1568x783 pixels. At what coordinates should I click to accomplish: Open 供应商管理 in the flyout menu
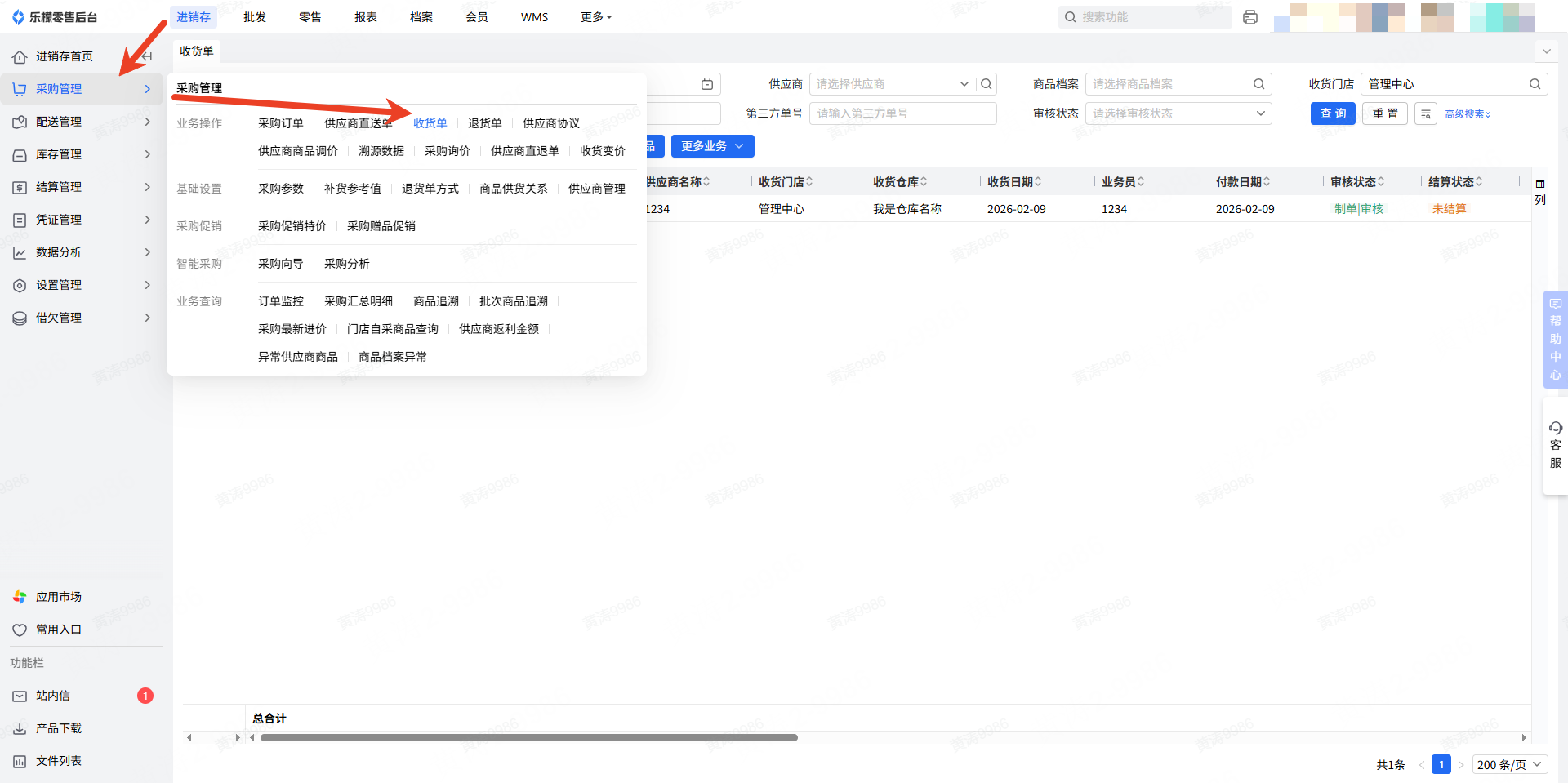pyautogui.click(x=597, y=189)
